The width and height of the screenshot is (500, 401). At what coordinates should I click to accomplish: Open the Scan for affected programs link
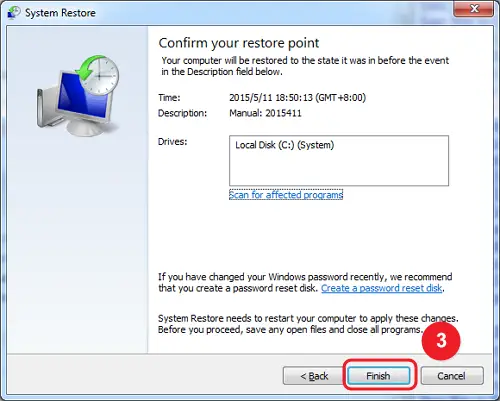tap(286, 195)
